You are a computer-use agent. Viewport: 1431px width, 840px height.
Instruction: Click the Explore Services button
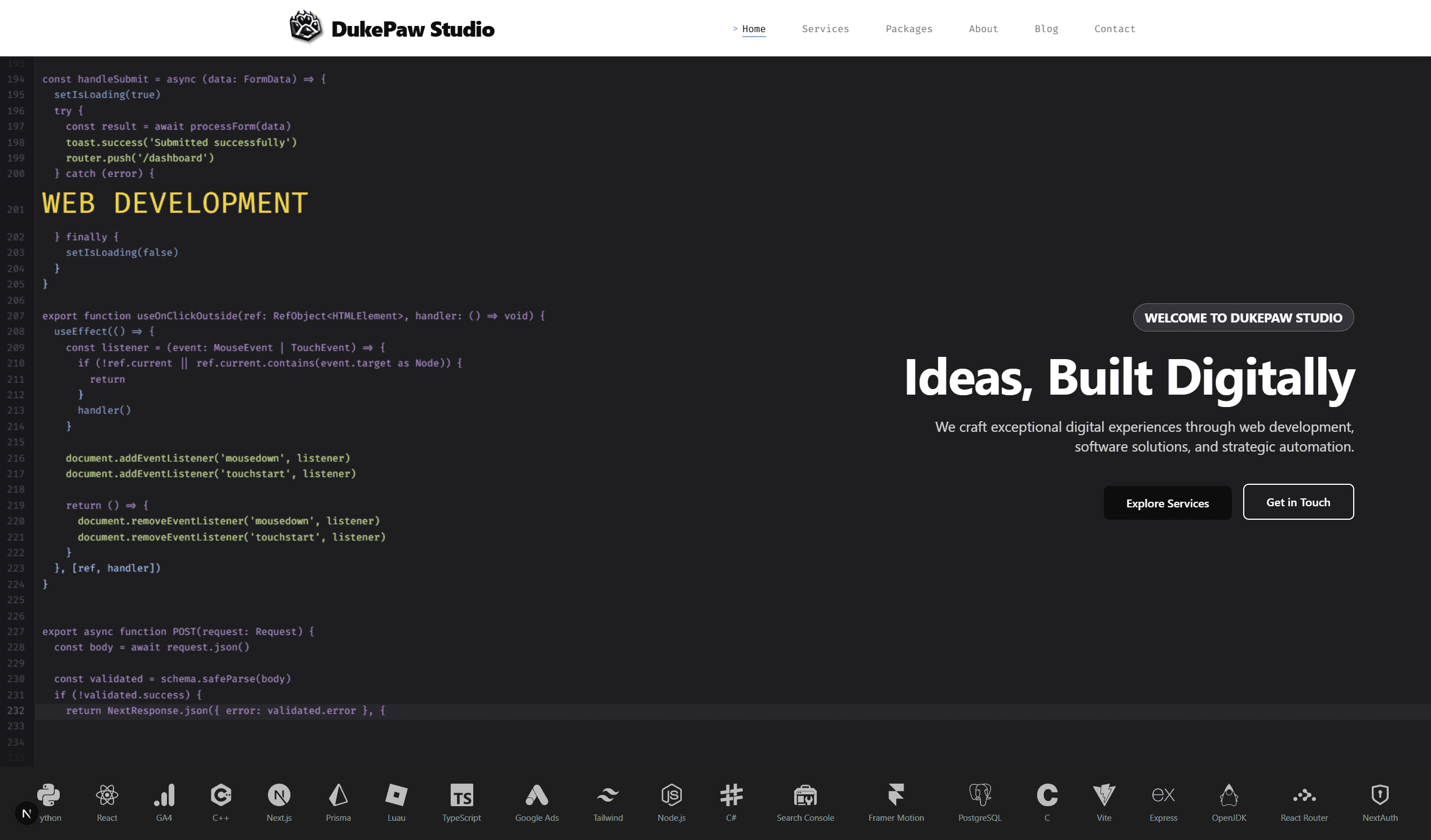coord(1168,503)
